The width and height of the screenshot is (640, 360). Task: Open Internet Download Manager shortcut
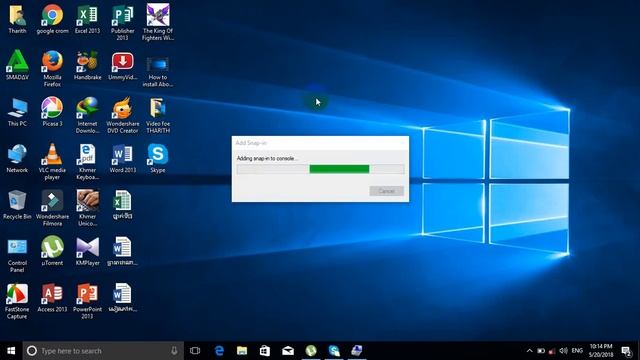(87, 115)
